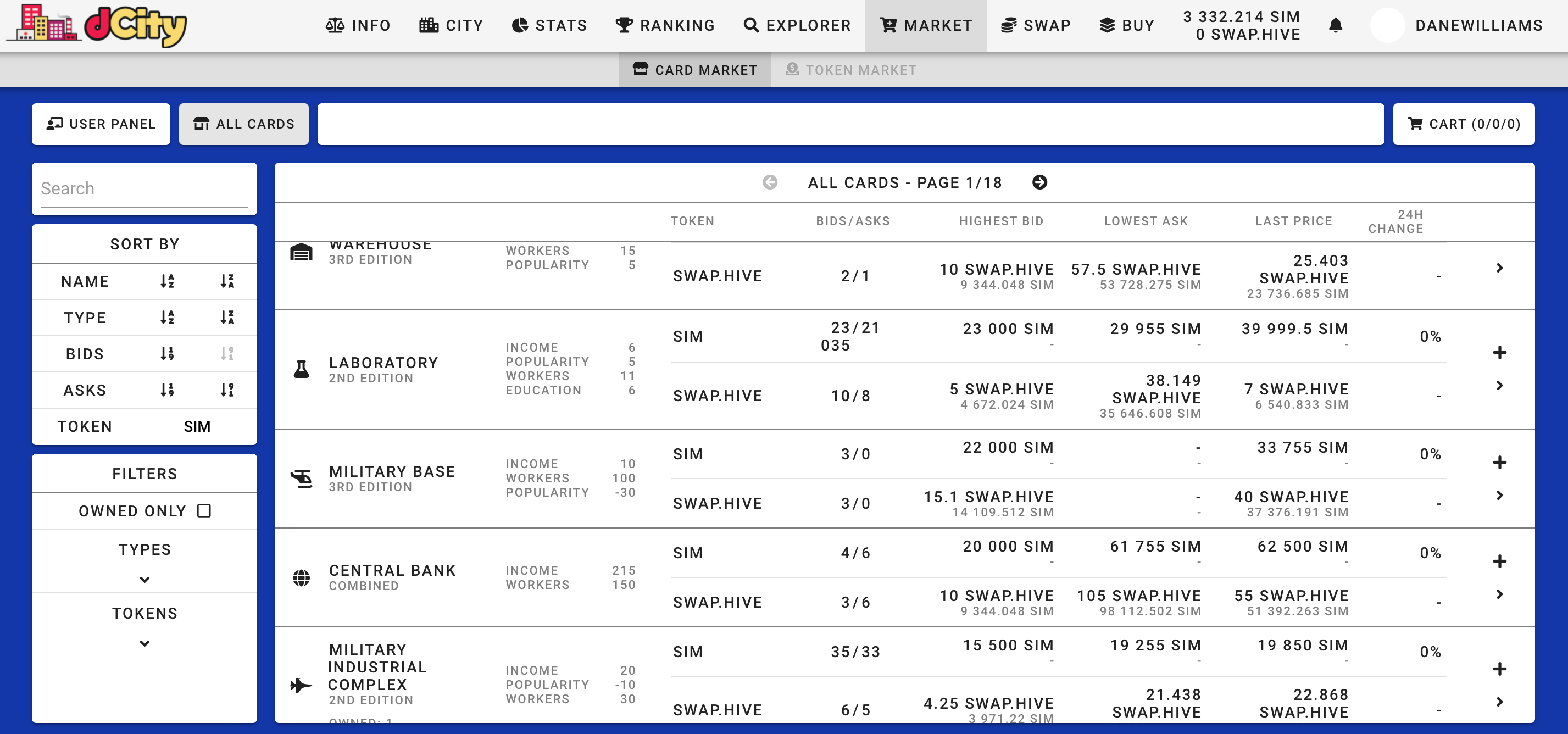Click the SIM balance display
Image resolution: width=1568 pixels, height=734 pixels.
click(x=1242, y=16)
